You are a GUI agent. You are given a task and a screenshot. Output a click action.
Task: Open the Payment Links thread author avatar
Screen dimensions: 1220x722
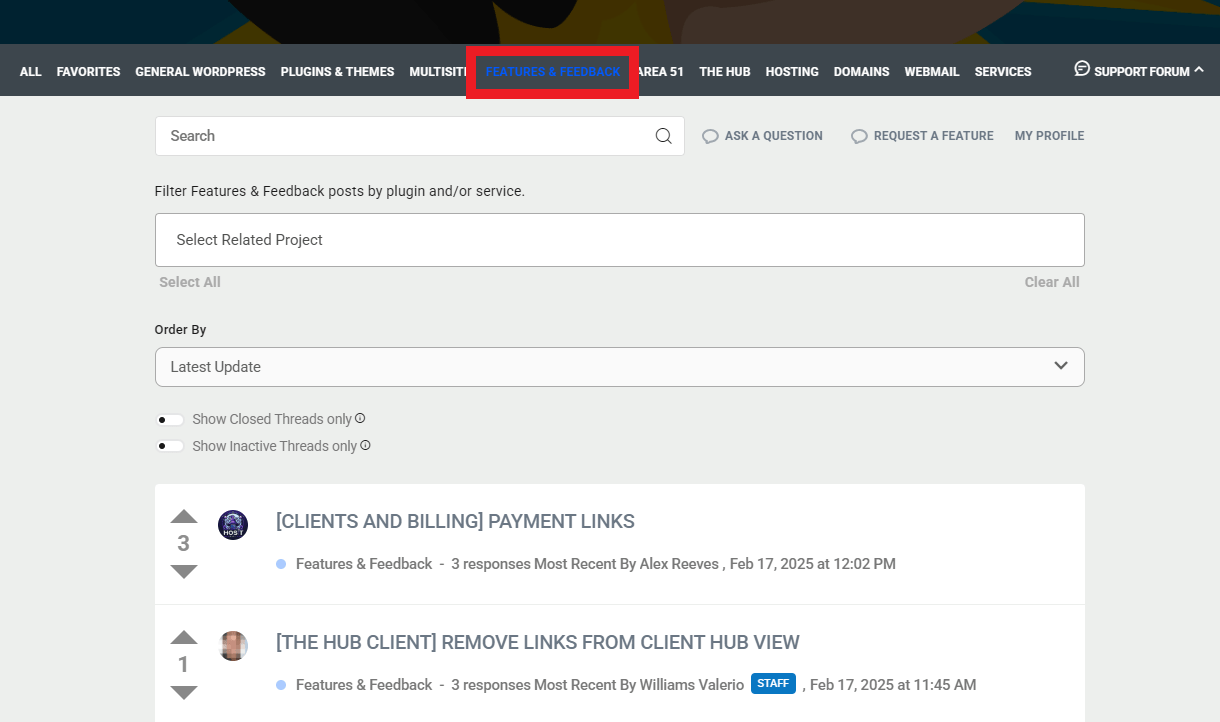pyautogui.click(x=233, y=525)
